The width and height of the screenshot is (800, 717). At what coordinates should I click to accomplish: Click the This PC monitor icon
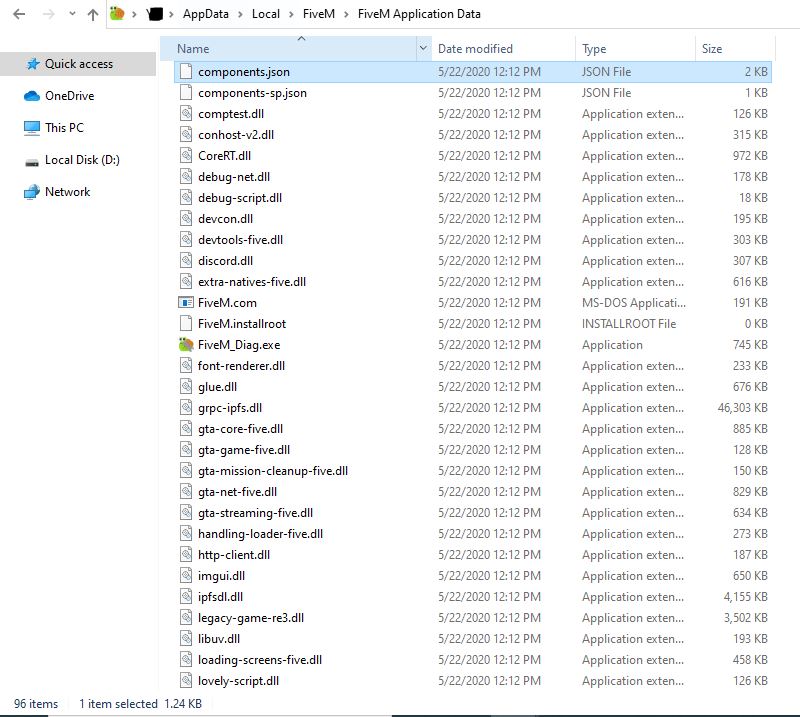(32, 128)
